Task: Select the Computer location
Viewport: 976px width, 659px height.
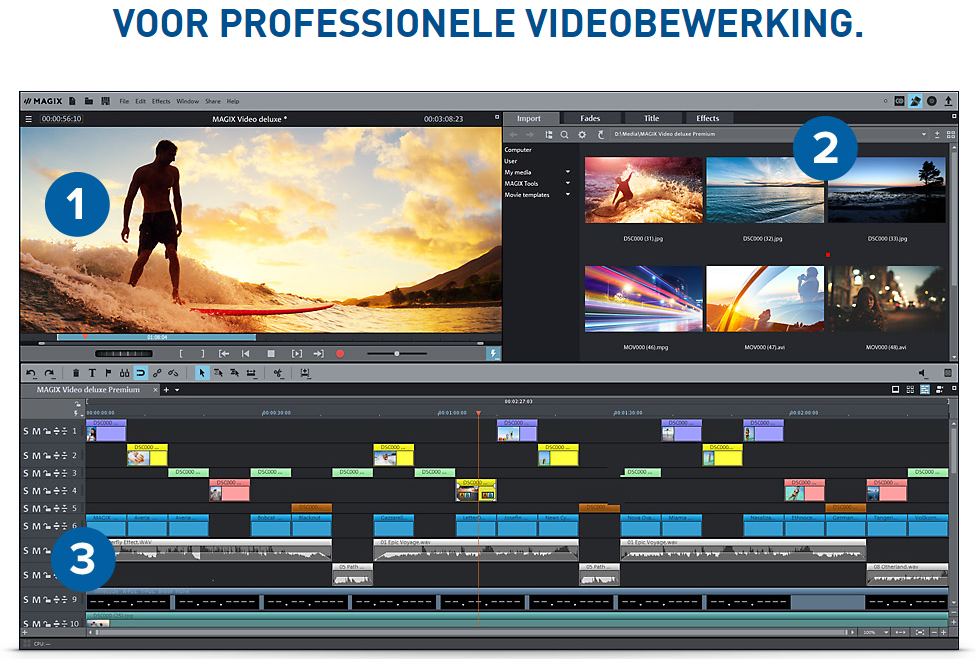Action: point(518,150)
